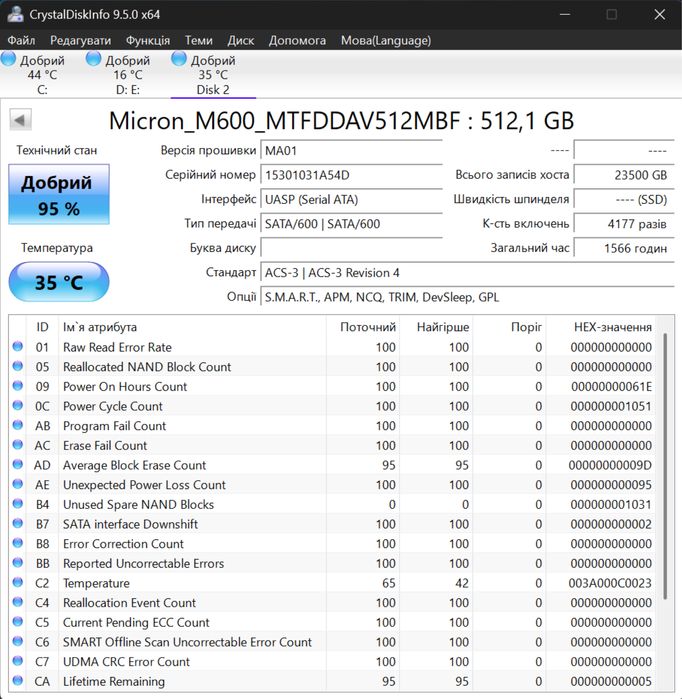Viewport: 682px width, 699px height.
Task: Click status orb of Raw Read Error Rate
Action: (18, 346)
